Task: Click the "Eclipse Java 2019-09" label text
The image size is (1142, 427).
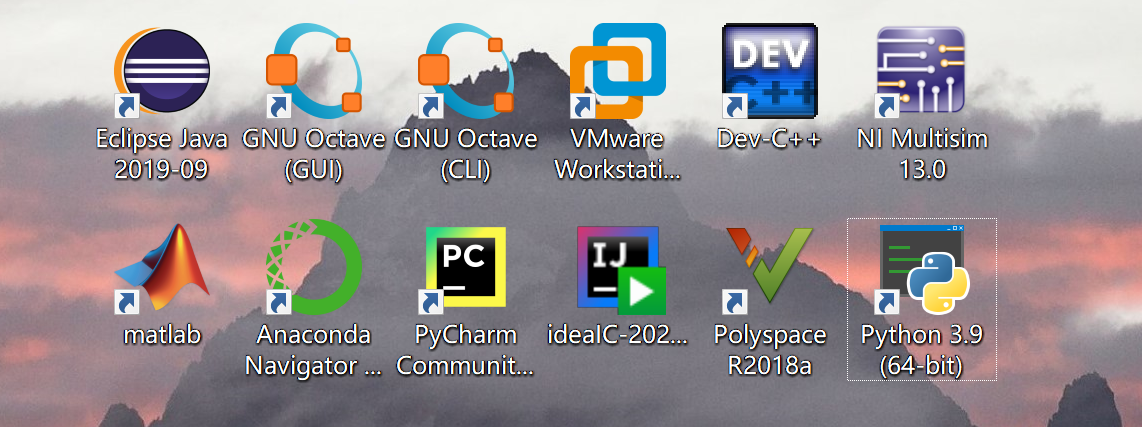Action: coord(162,154)
